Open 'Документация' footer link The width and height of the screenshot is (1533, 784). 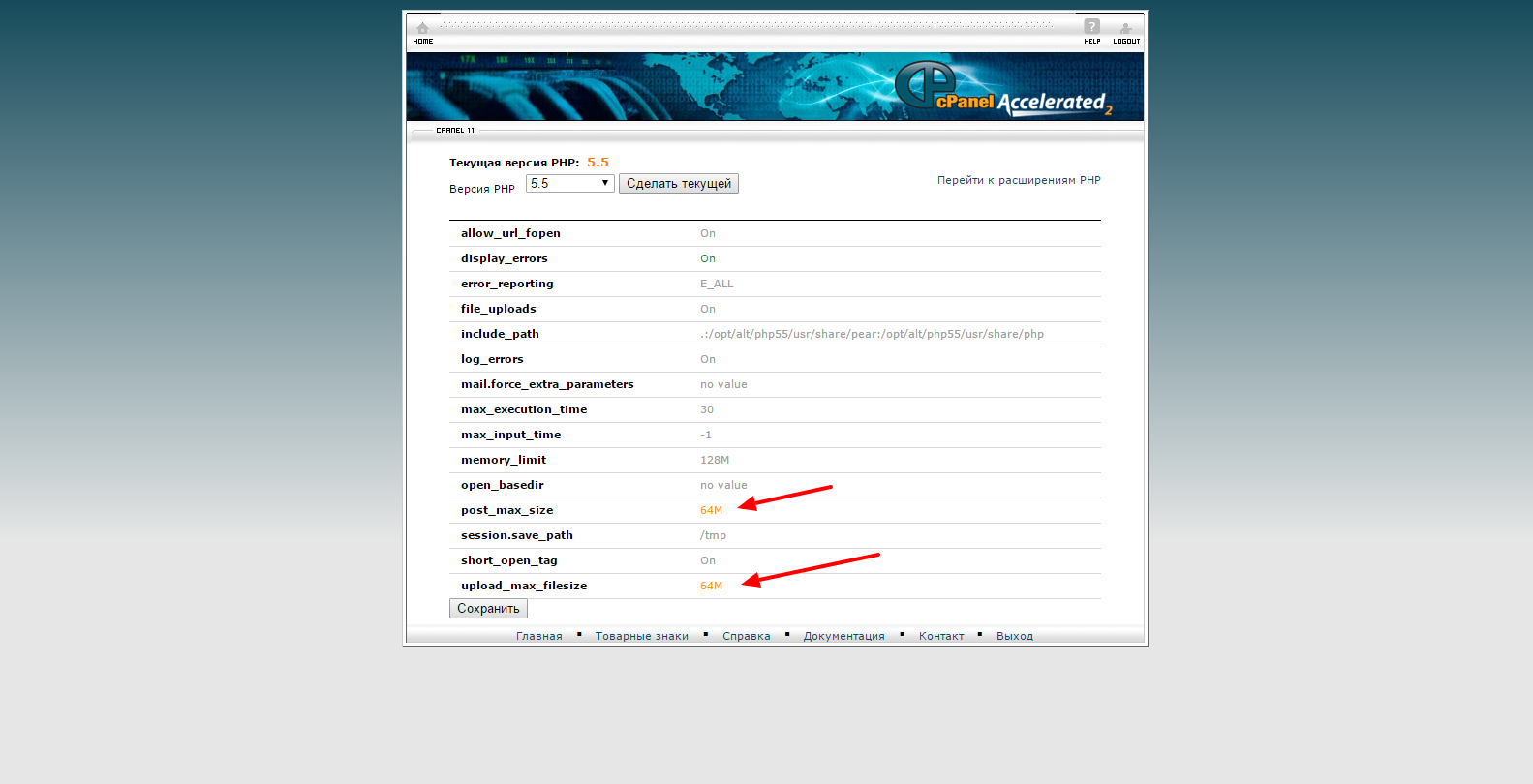point(844,636)
